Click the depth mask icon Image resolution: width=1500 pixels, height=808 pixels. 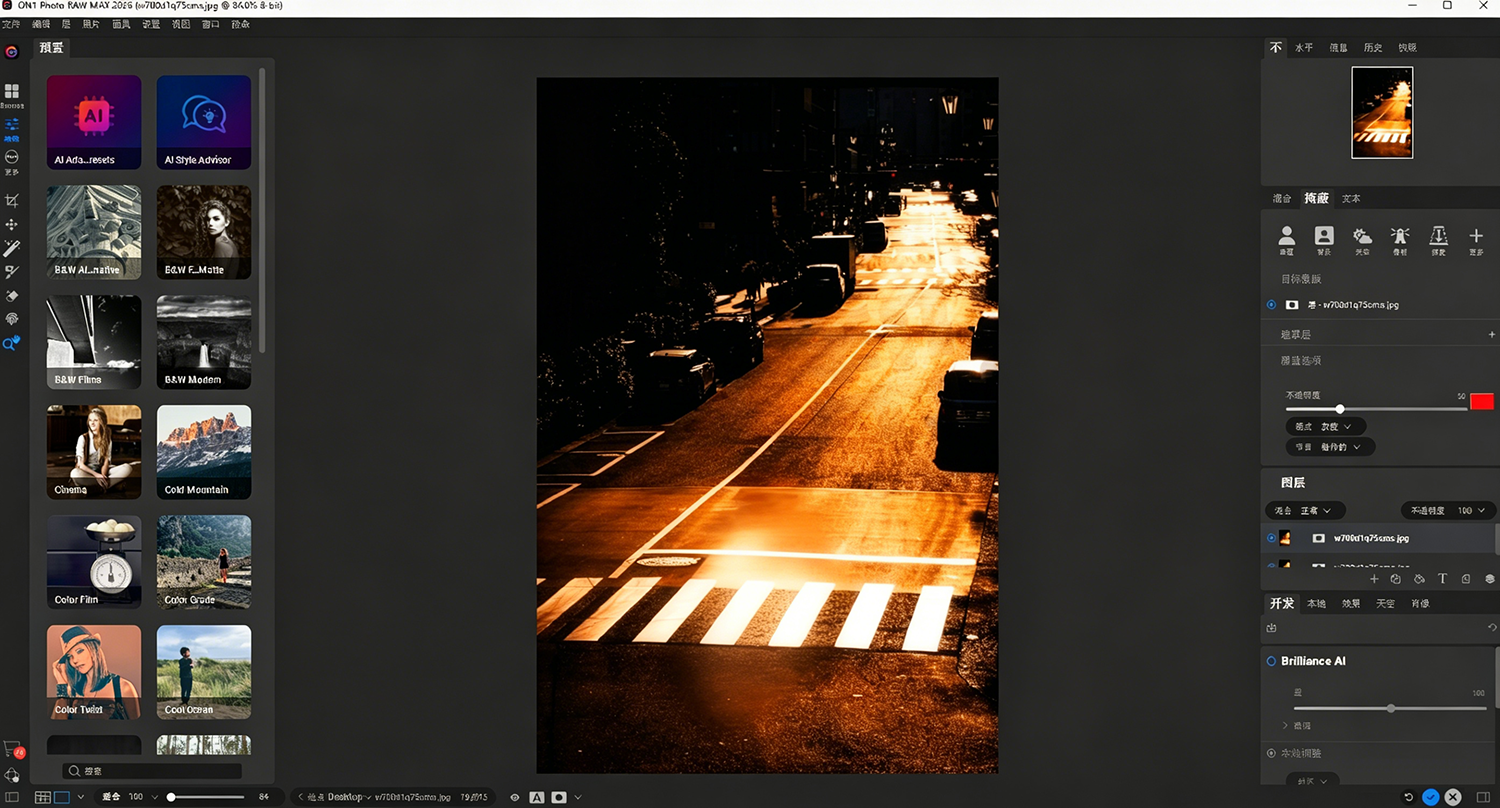[1438, 235]
